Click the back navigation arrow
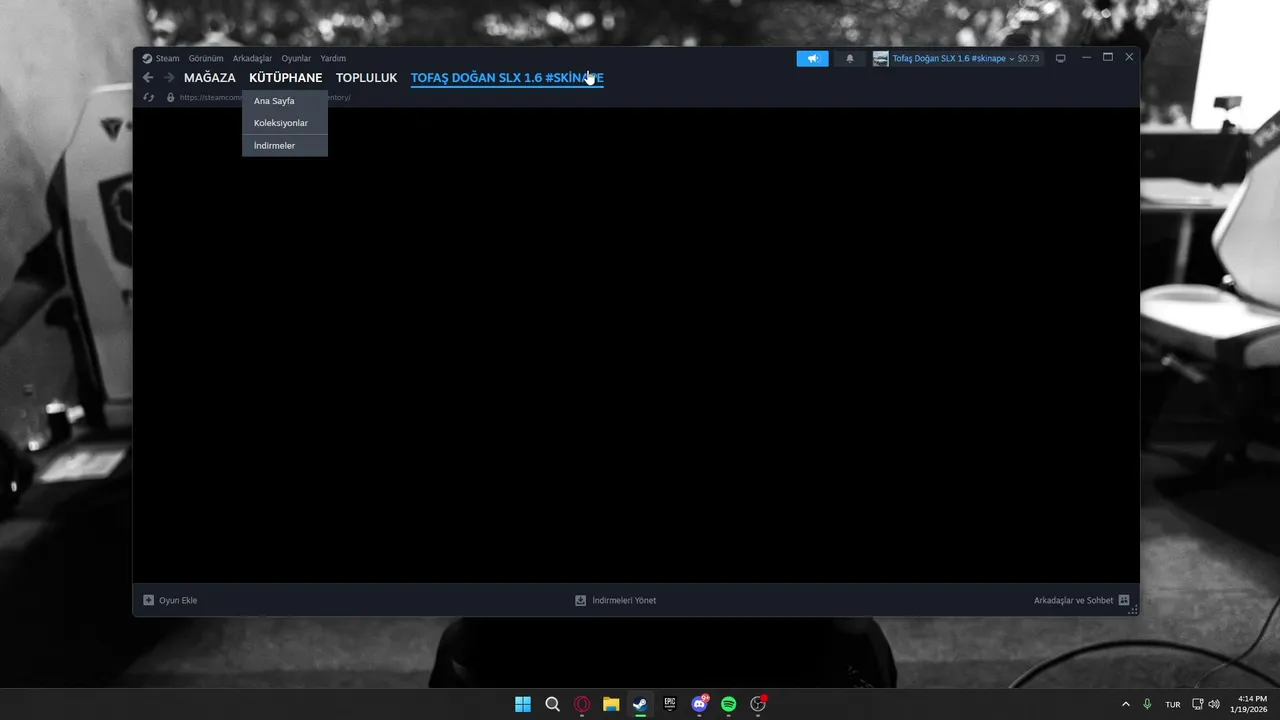 coord(148,78)
